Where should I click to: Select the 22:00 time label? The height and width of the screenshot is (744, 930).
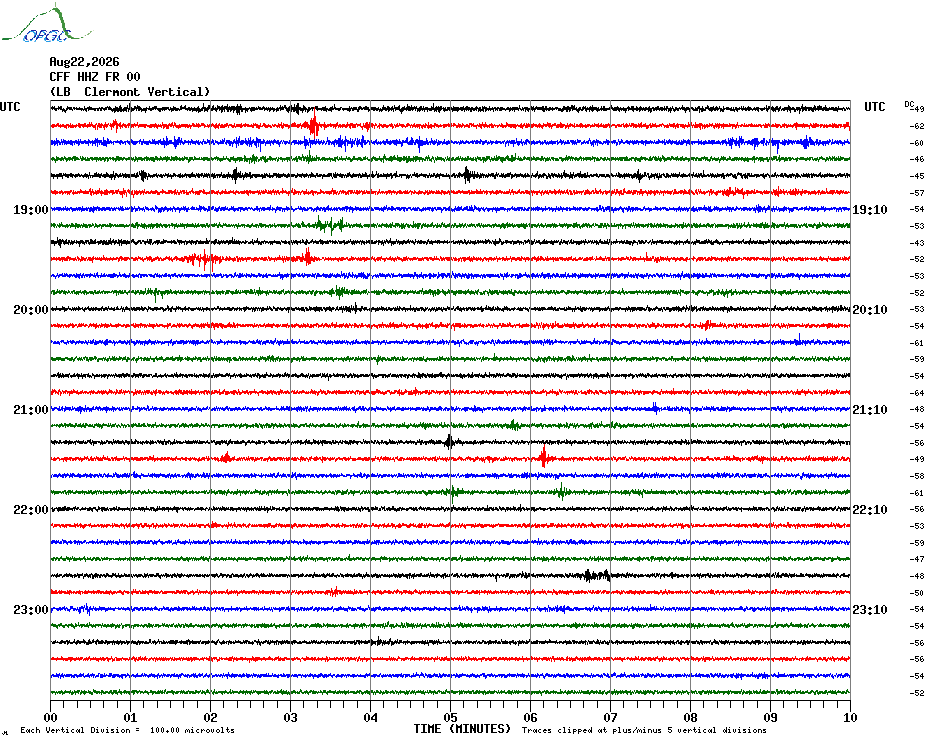[x=30, y=510]
